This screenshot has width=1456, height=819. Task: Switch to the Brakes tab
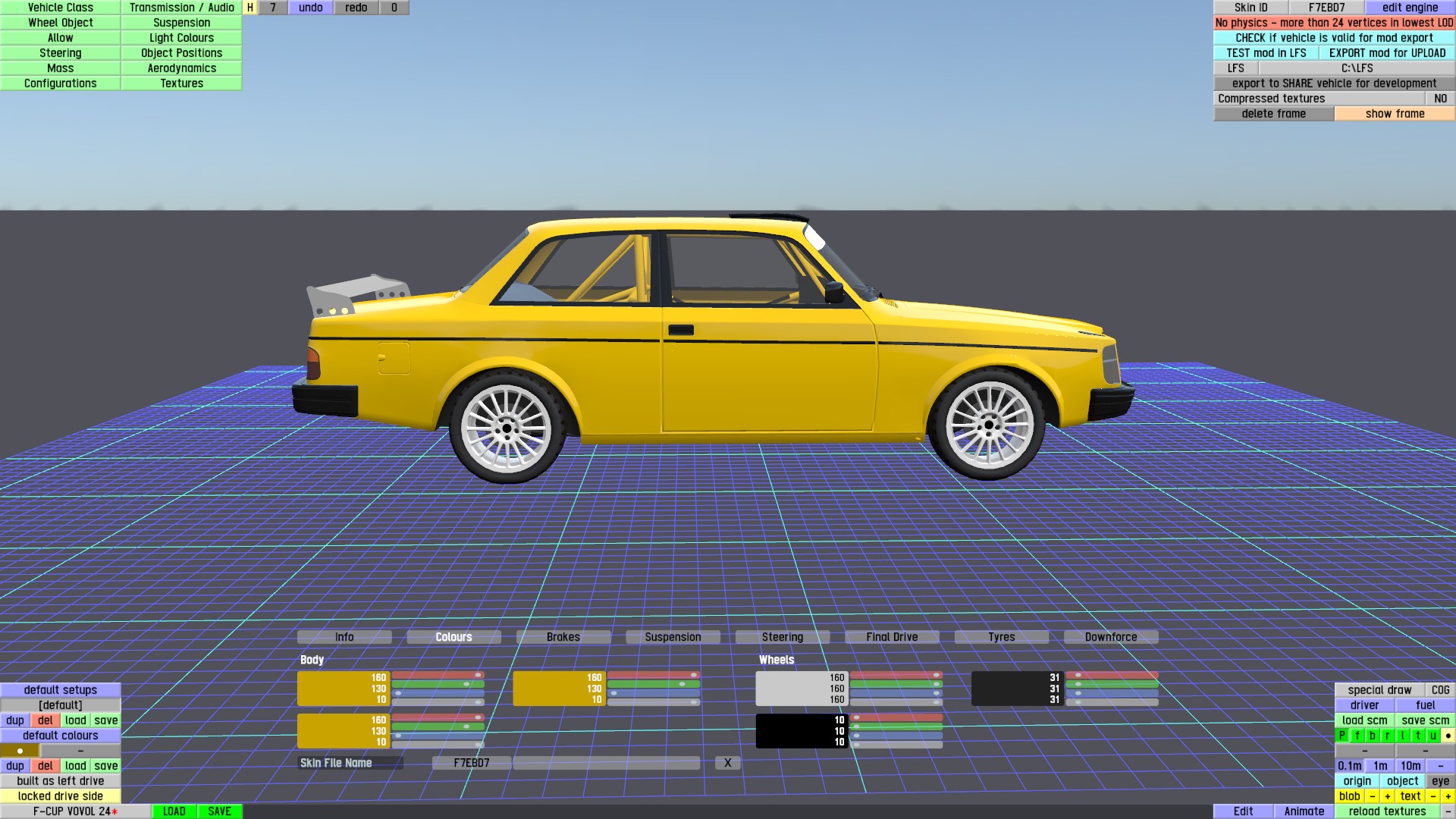pyautogui.click(x=563, y=637)
